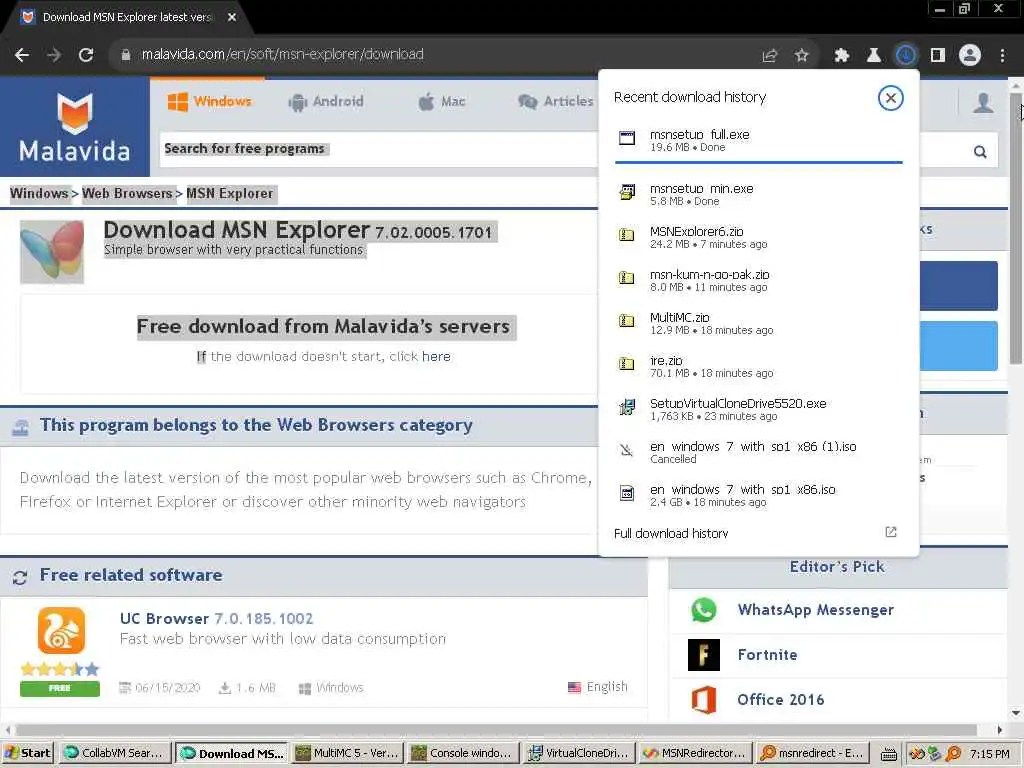
Task: Open Full download history link
Action: point(671,534)
